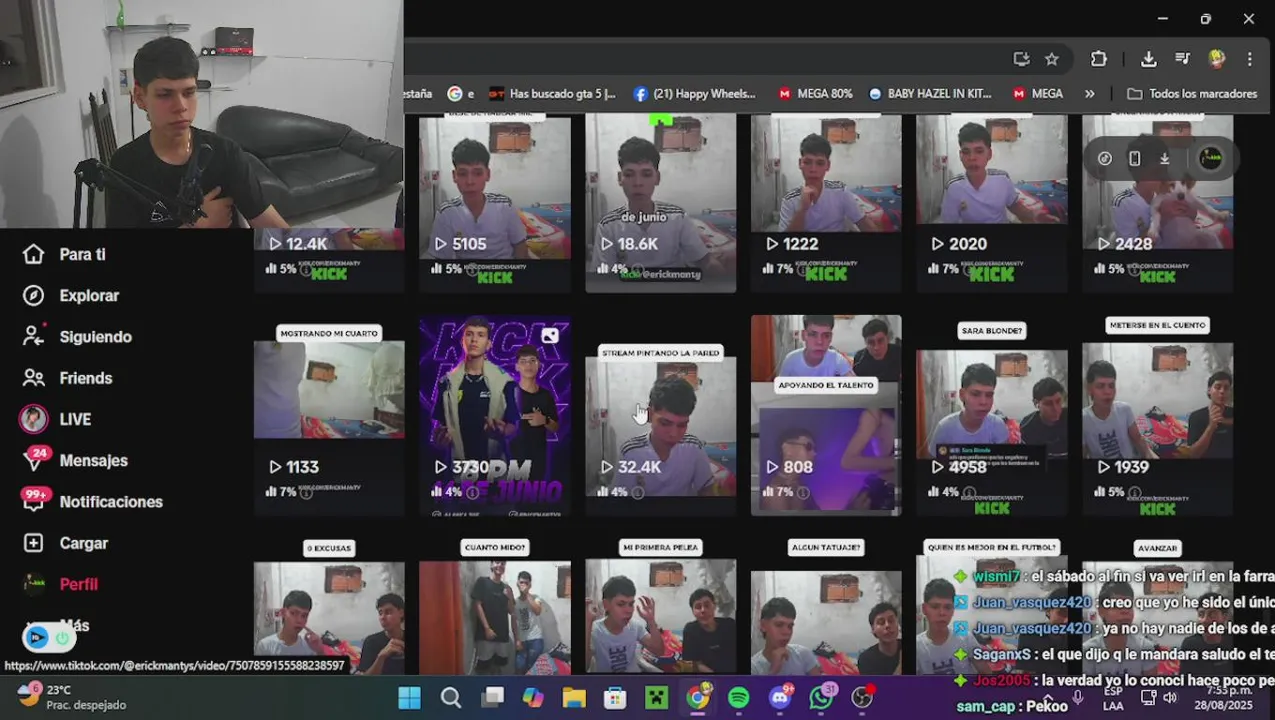
Task: Open MOSTRANDO MI CUARTO video
Action: [329, 416]
